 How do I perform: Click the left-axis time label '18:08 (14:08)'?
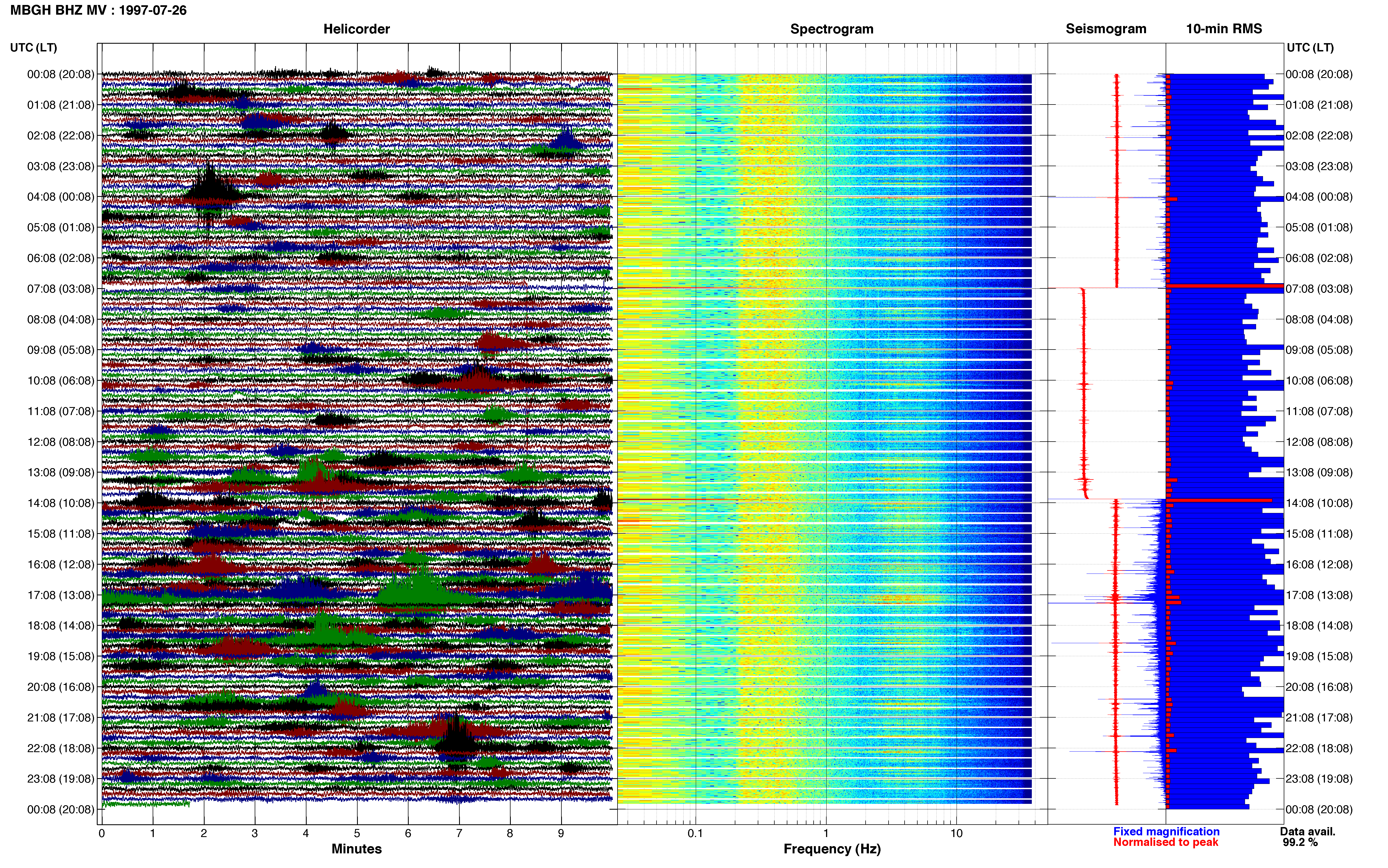tap(61, 626)
